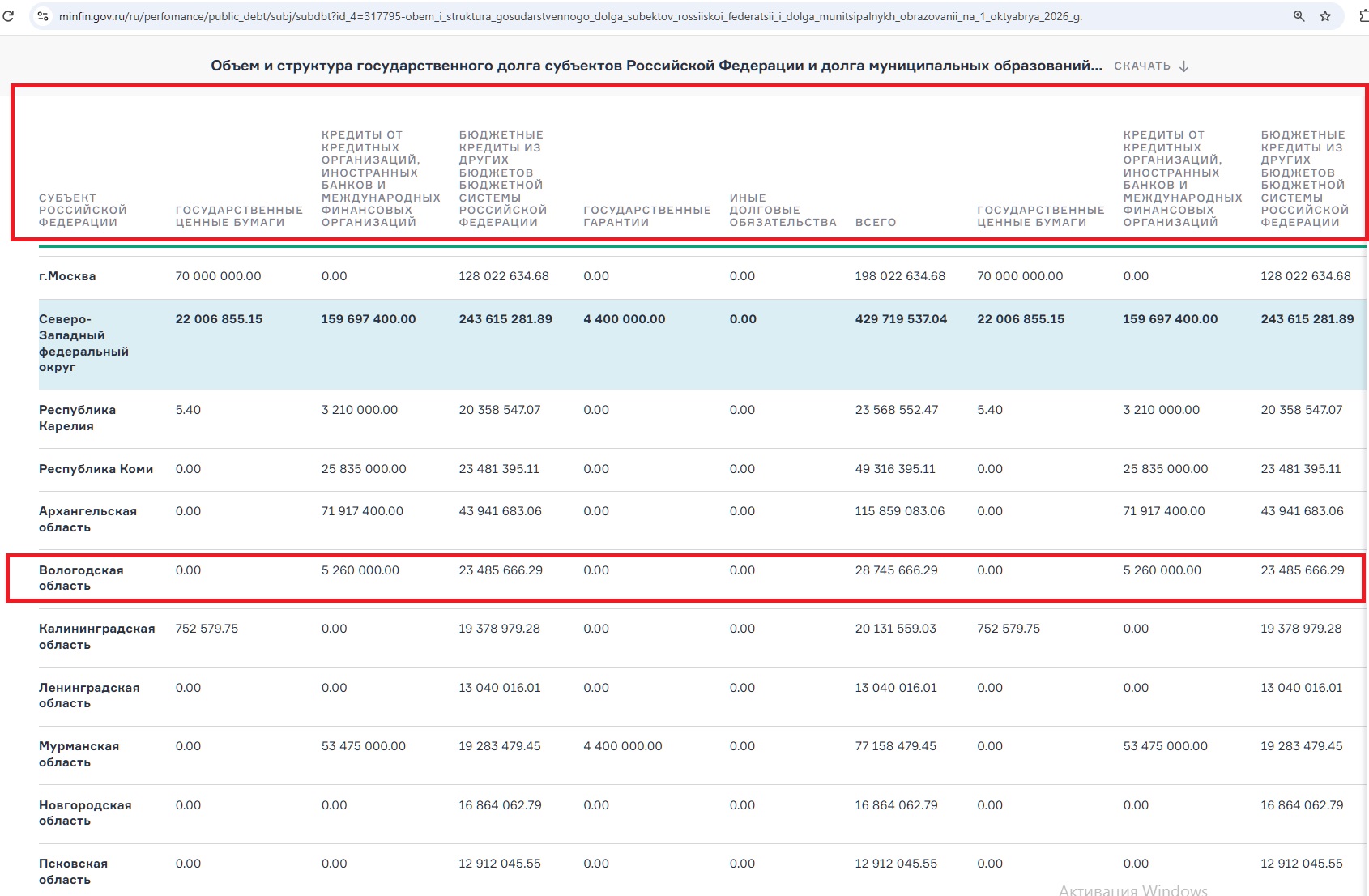Select the 'Псковская область' row name
The width and height of the screenshot is (1369, 896).
pos(73,872)
